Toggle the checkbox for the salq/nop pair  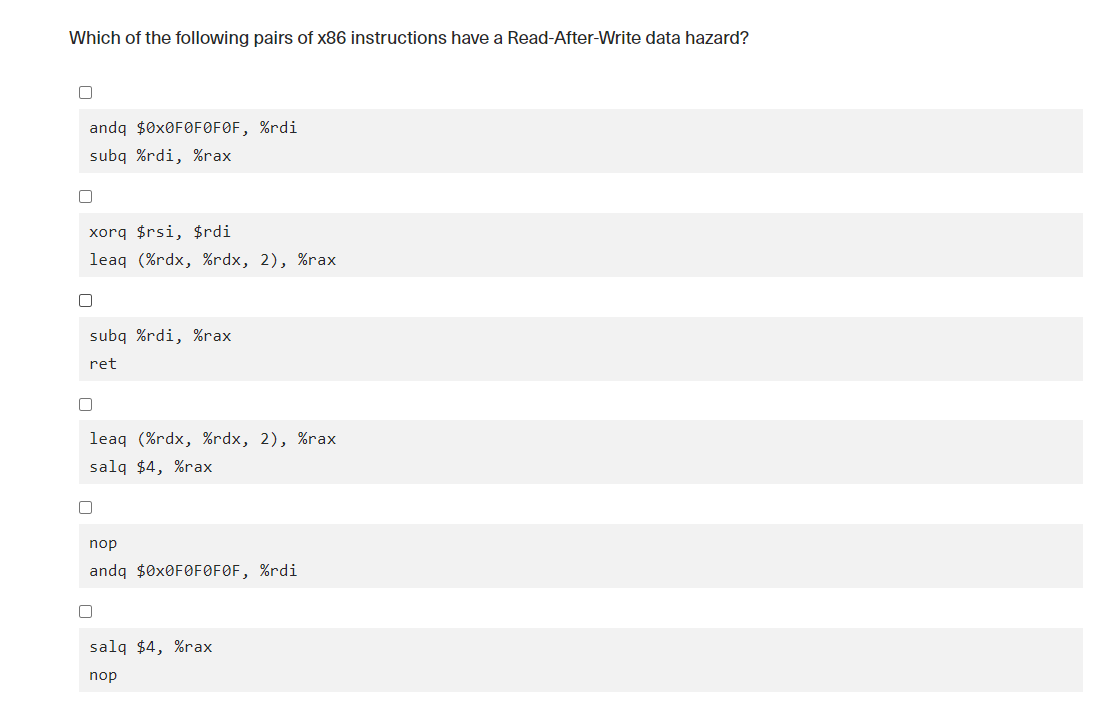tap(85, 611)
